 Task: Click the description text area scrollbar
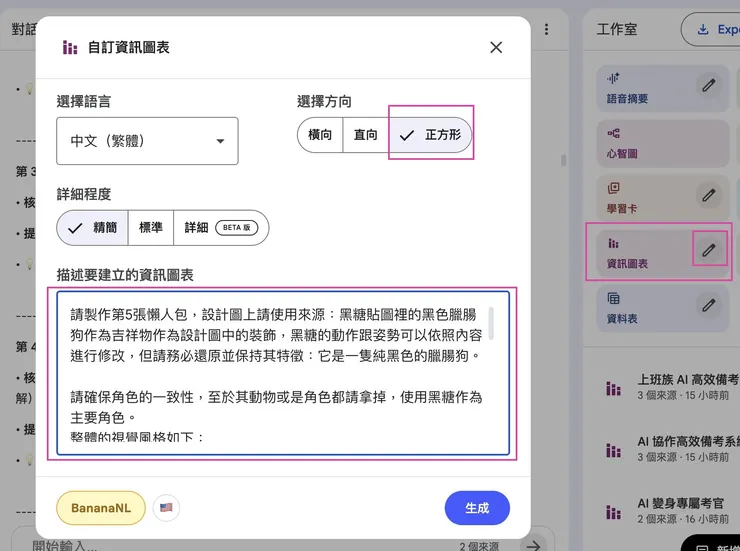click(x=491, y=323)
